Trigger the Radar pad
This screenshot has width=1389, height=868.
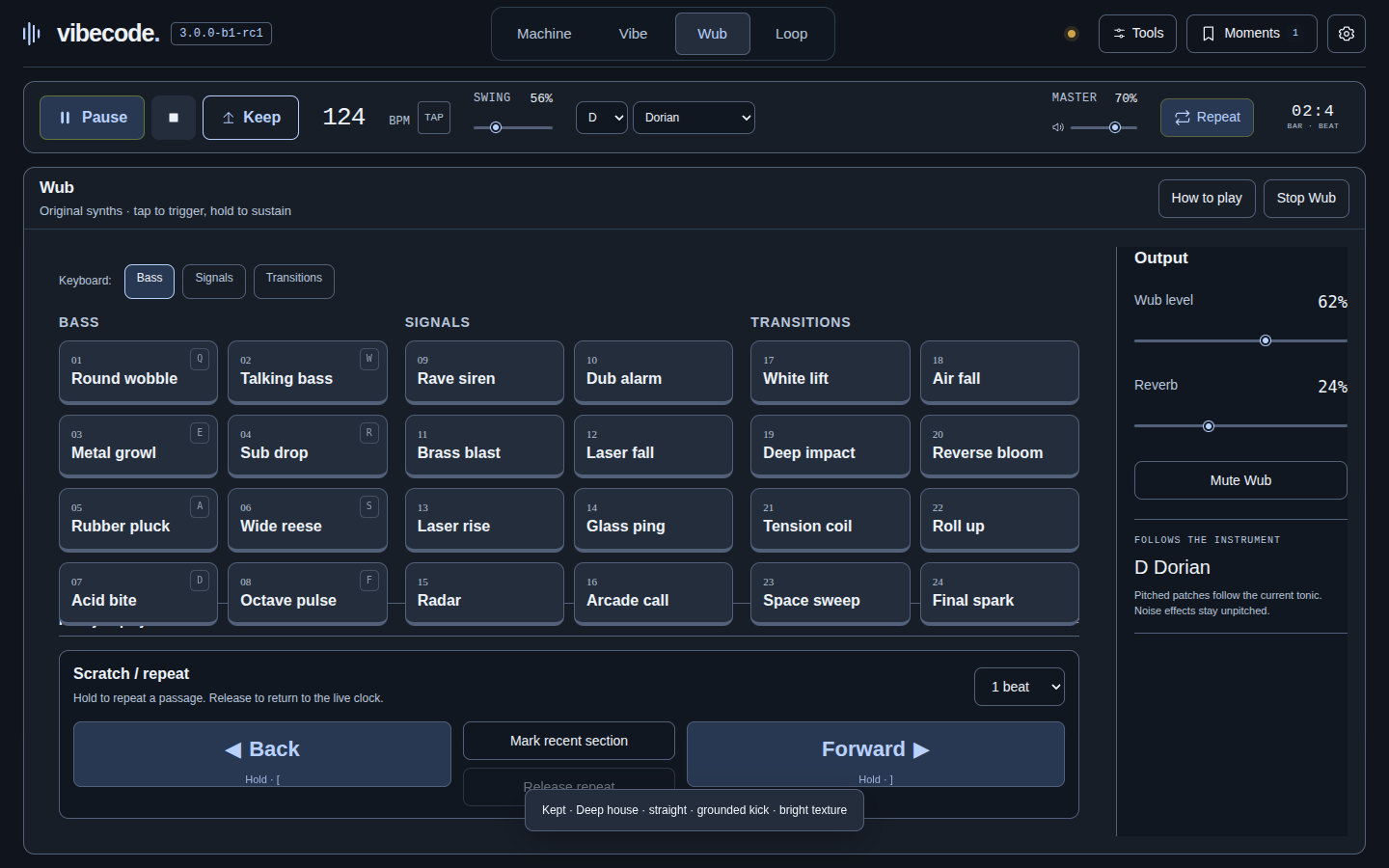point(484,594)
